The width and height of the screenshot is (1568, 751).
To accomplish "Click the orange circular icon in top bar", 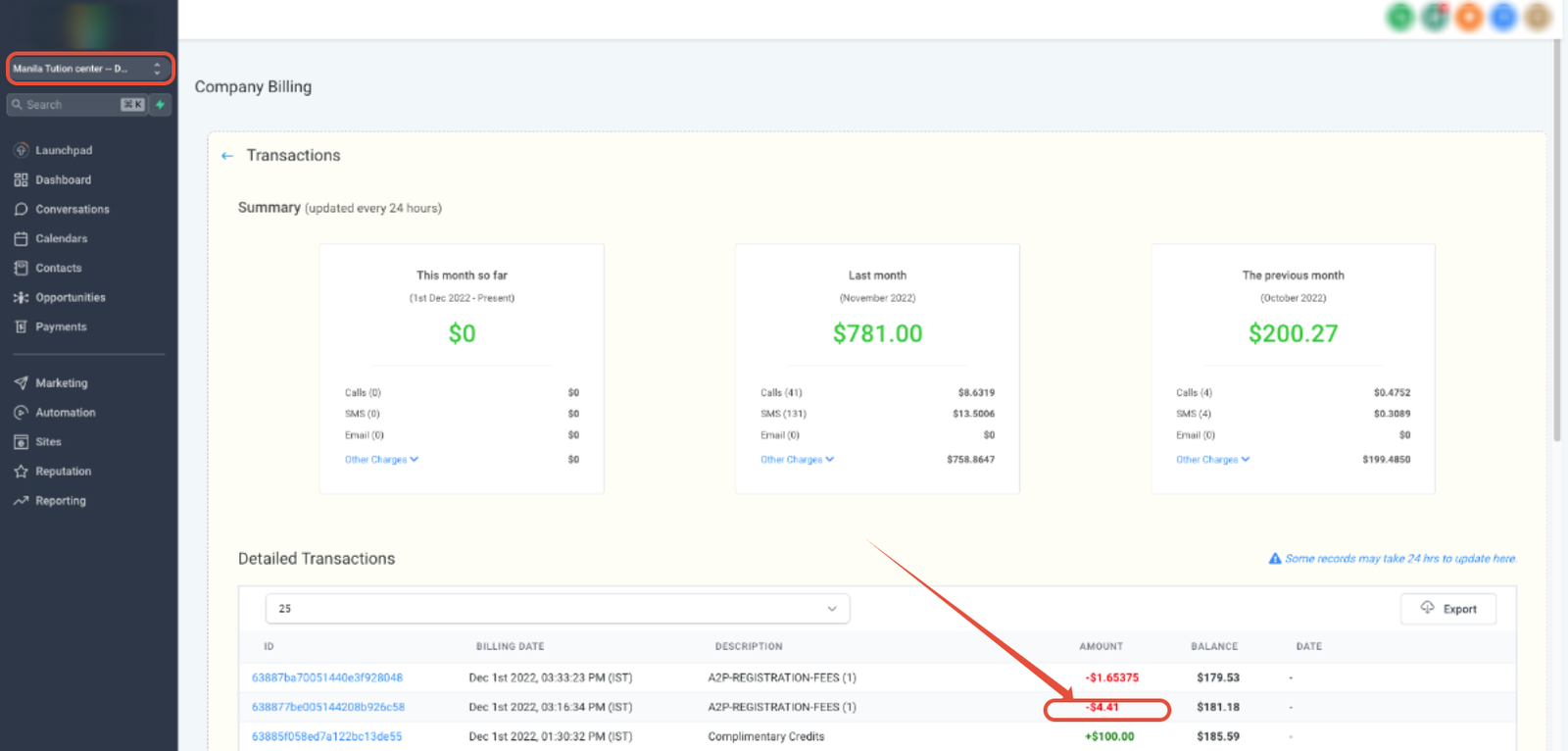I will click(x=1468, y=17).
